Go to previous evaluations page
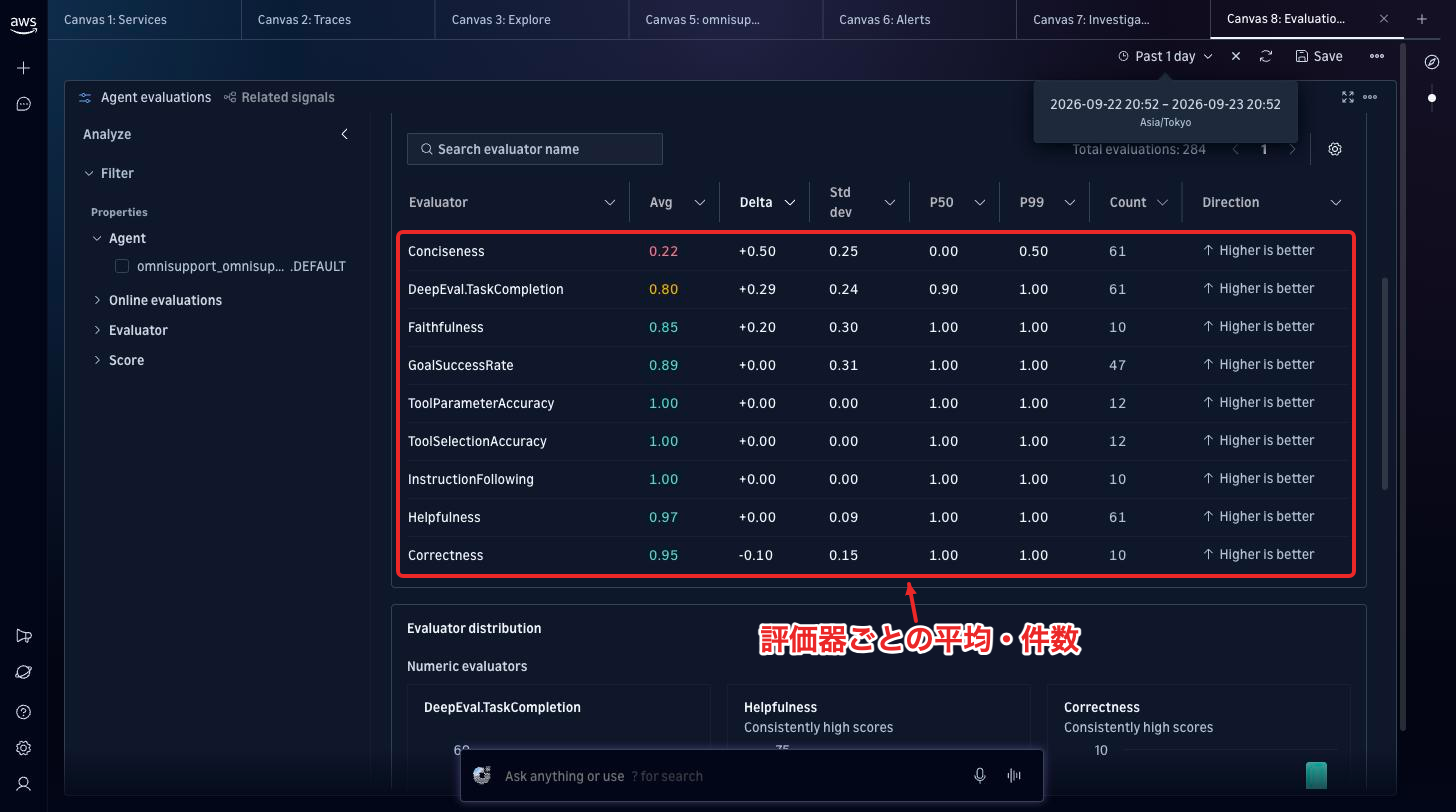The height and width of the screenshot is (812, 1456). pos(1236,150)
